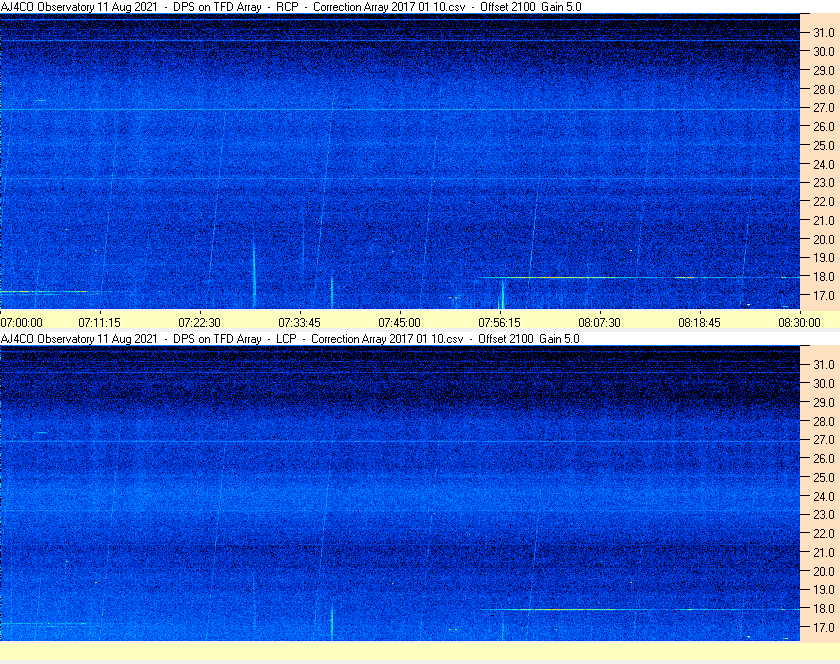
Task: Click 26.0 on the RCP frequency axis
Action: click(824, 126)
